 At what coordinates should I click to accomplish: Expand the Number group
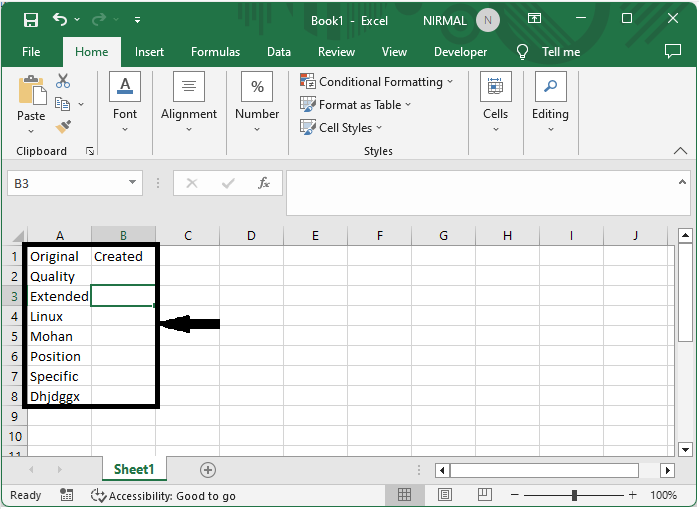(257, 103)
